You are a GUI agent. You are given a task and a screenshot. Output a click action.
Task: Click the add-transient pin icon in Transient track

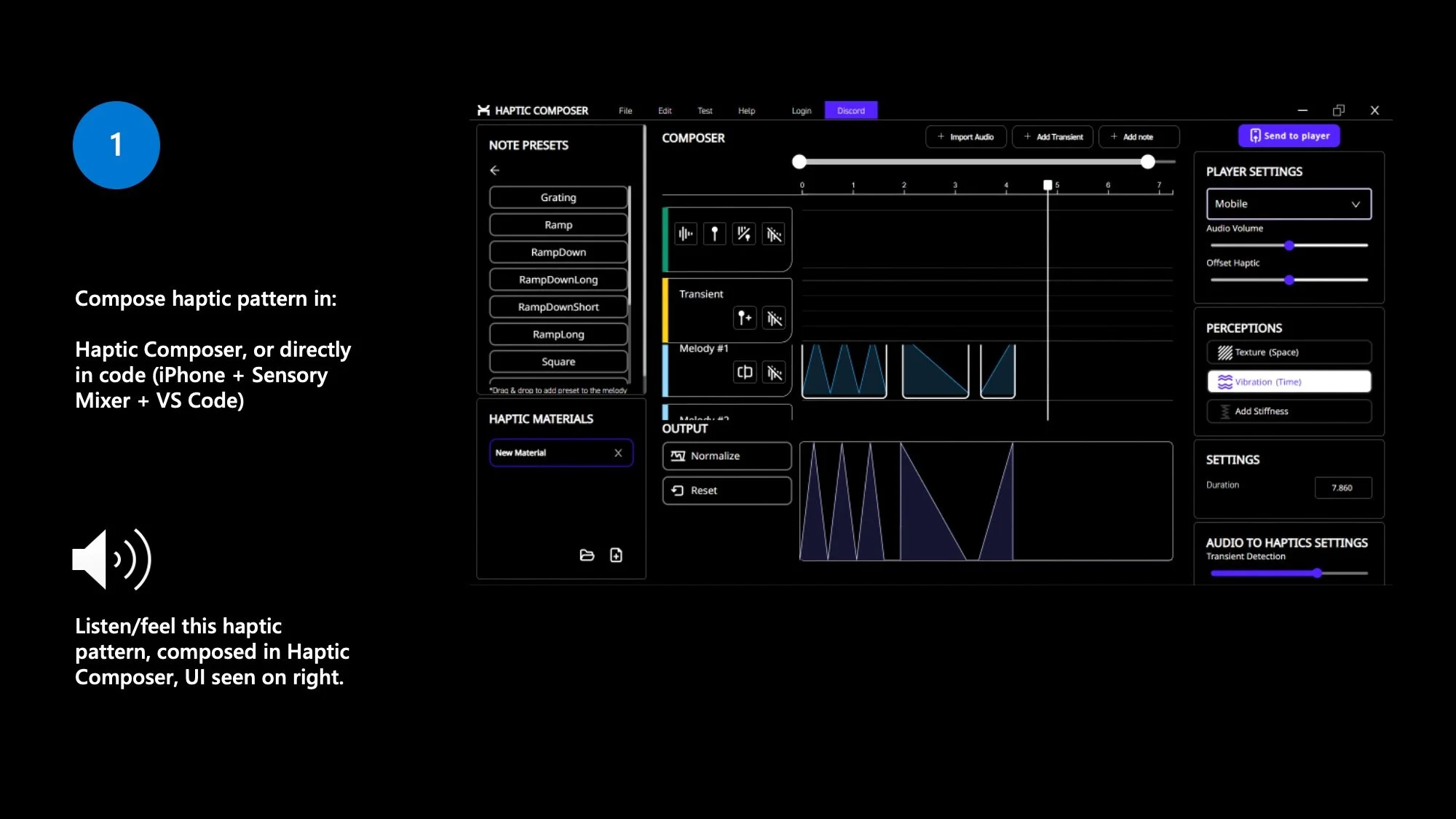tap(745, 318)
